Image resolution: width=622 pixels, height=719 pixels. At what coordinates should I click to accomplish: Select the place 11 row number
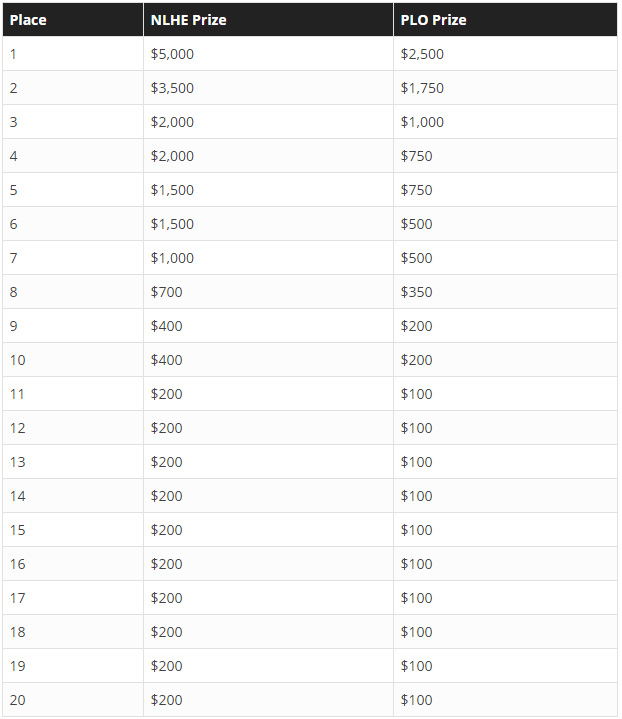(x=17, y=394)
